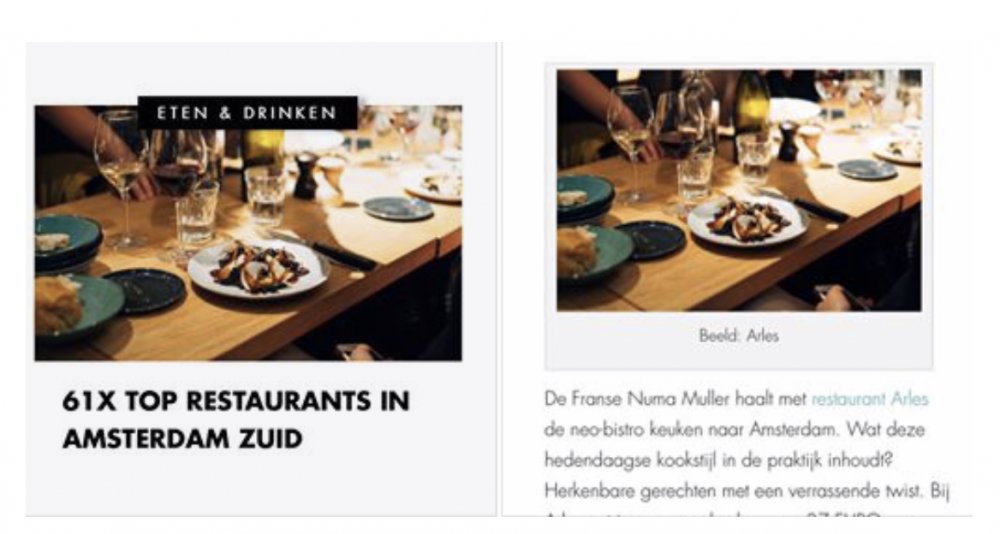Open the ETEN & DRINKEN category tag

pyautogui.click(x=247, y=113)
